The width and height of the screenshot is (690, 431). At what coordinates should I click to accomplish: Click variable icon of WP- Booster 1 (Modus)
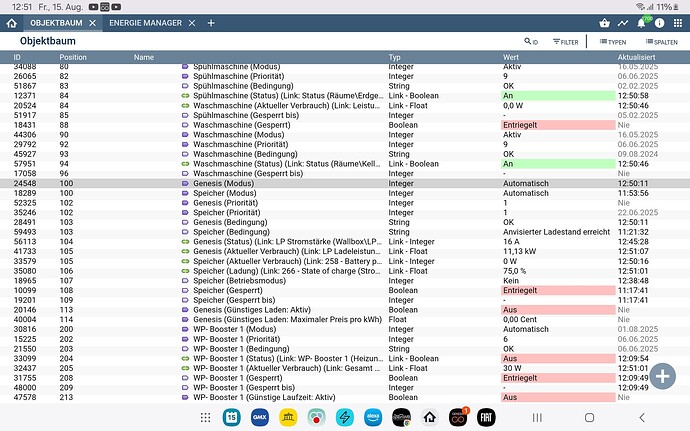pyautogui.click(x=185, y=329)
